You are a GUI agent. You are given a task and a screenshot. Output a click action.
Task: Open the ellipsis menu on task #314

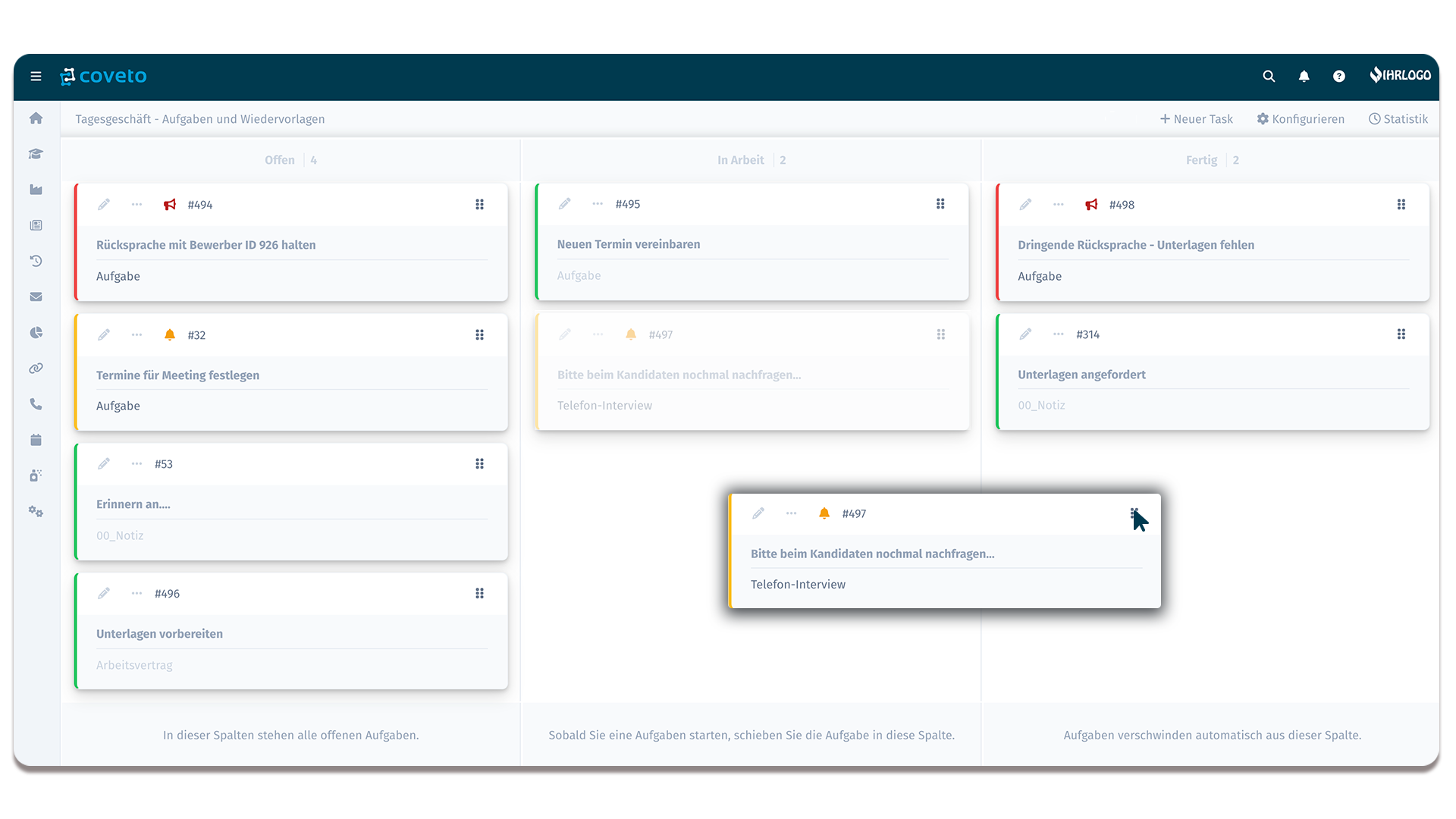coord(1059,334)
